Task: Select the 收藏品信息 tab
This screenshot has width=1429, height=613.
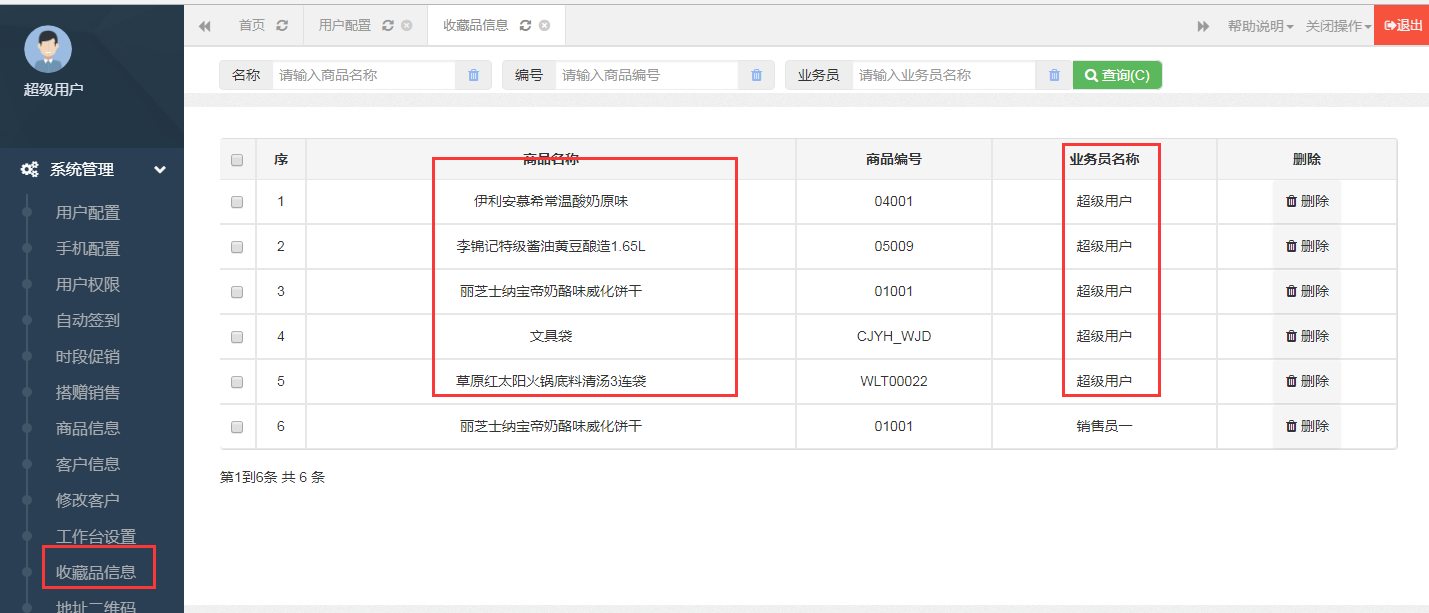Action: 476,26
